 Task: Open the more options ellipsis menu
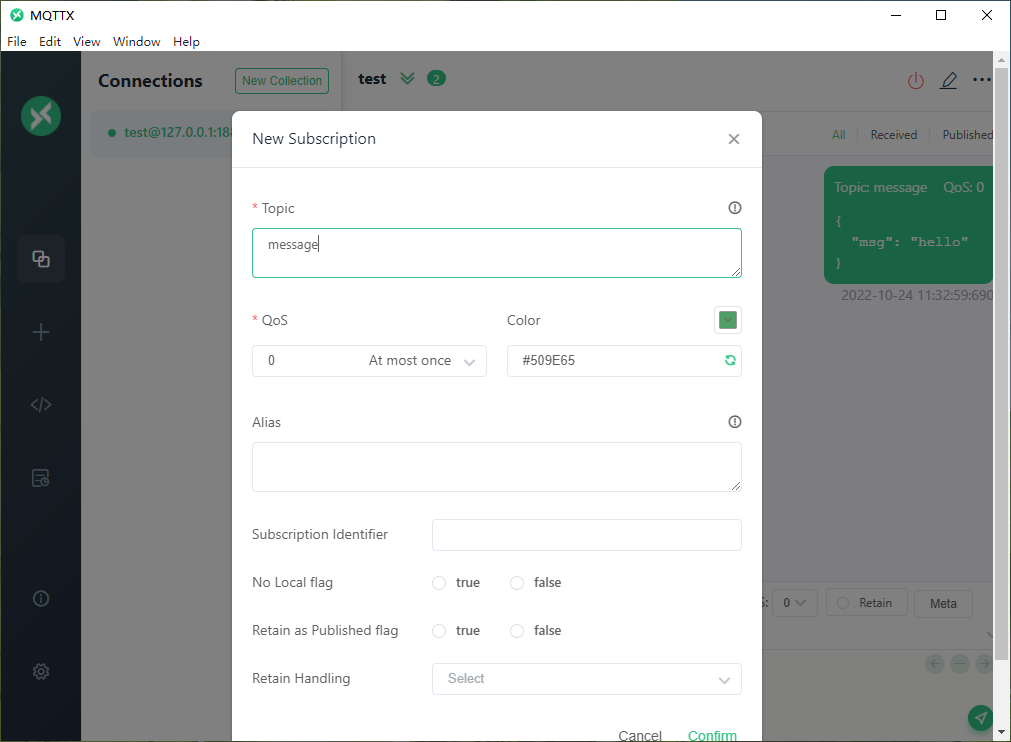point(981,79)
